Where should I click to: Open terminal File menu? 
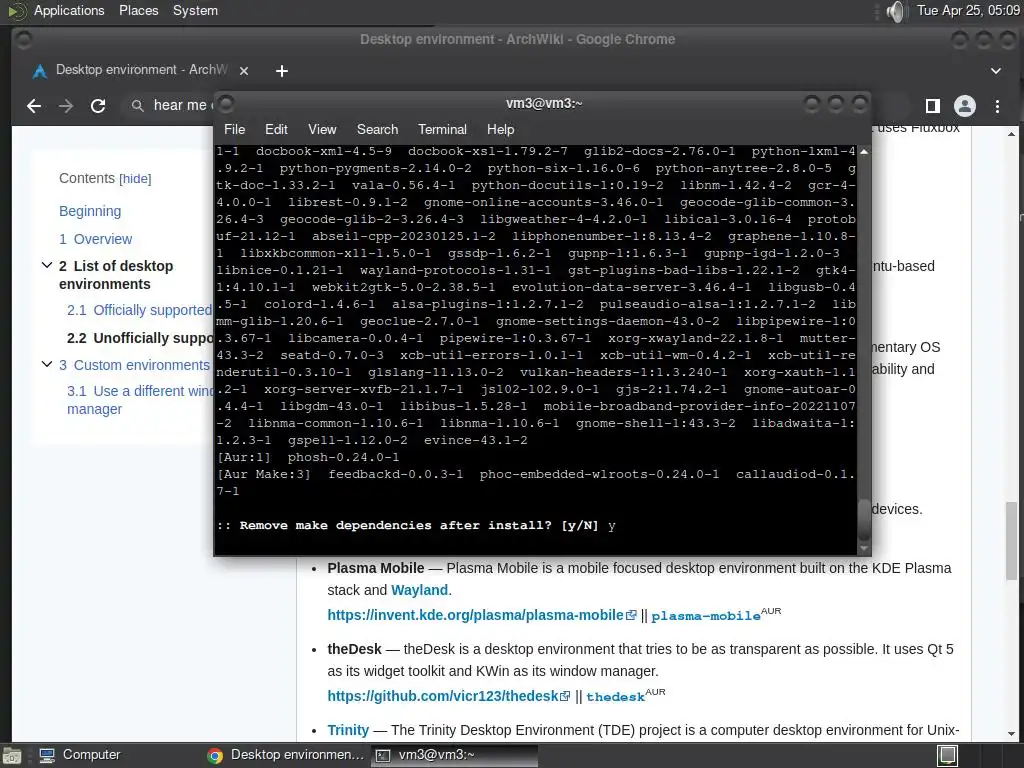click(234, 129)
